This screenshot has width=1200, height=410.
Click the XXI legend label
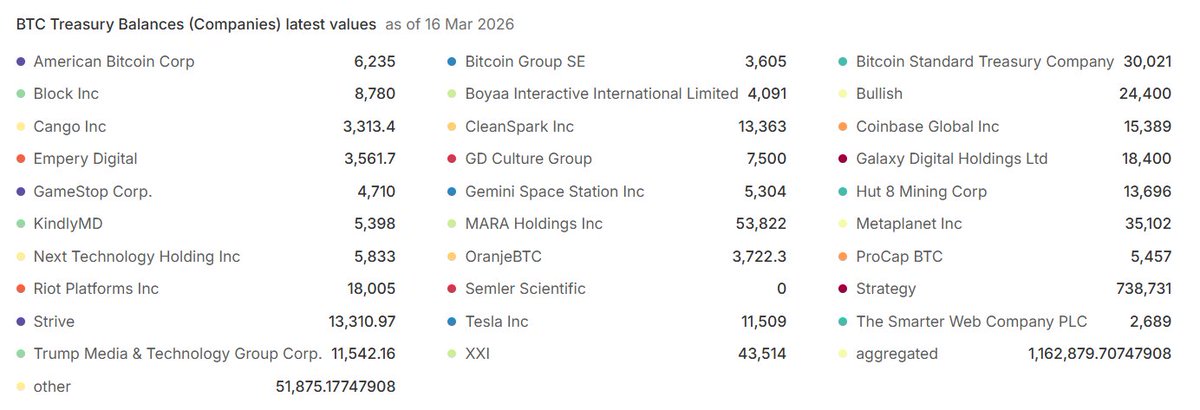pyautogui.click(x=478, y=354)
